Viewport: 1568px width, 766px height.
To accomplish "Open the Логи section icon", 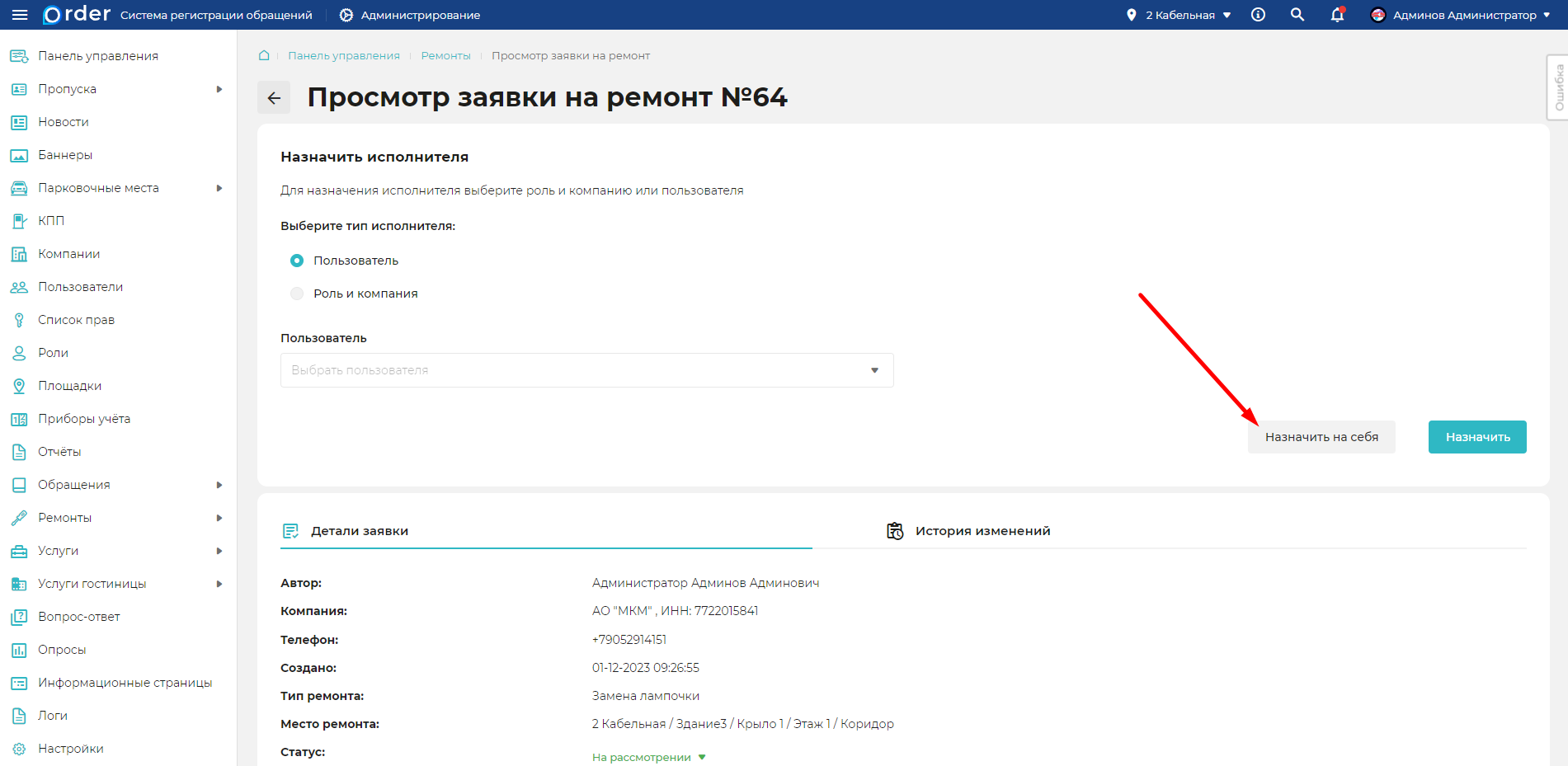I will [18, 715].
